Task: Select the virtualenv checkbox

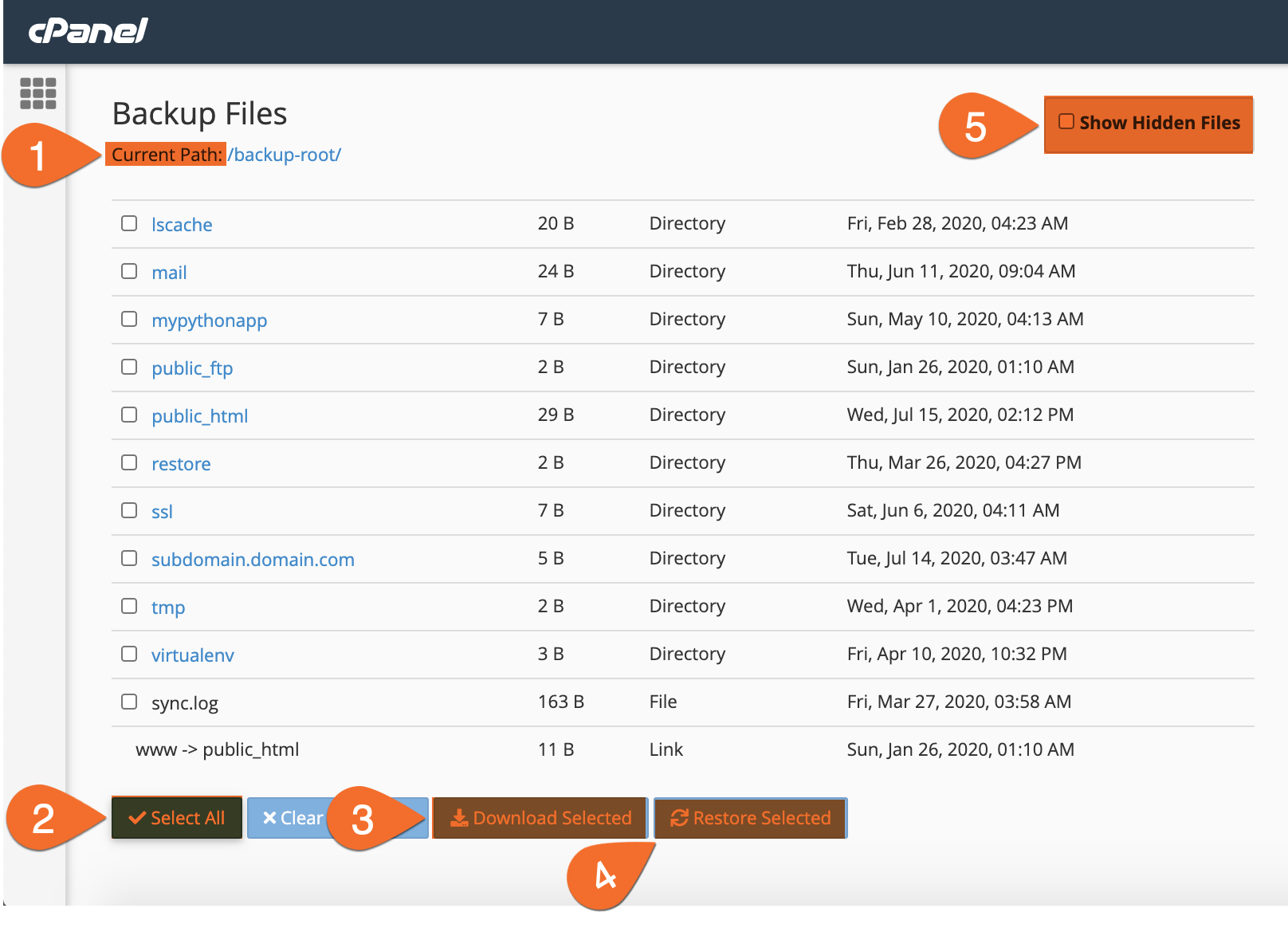Action: pos(128,654)
